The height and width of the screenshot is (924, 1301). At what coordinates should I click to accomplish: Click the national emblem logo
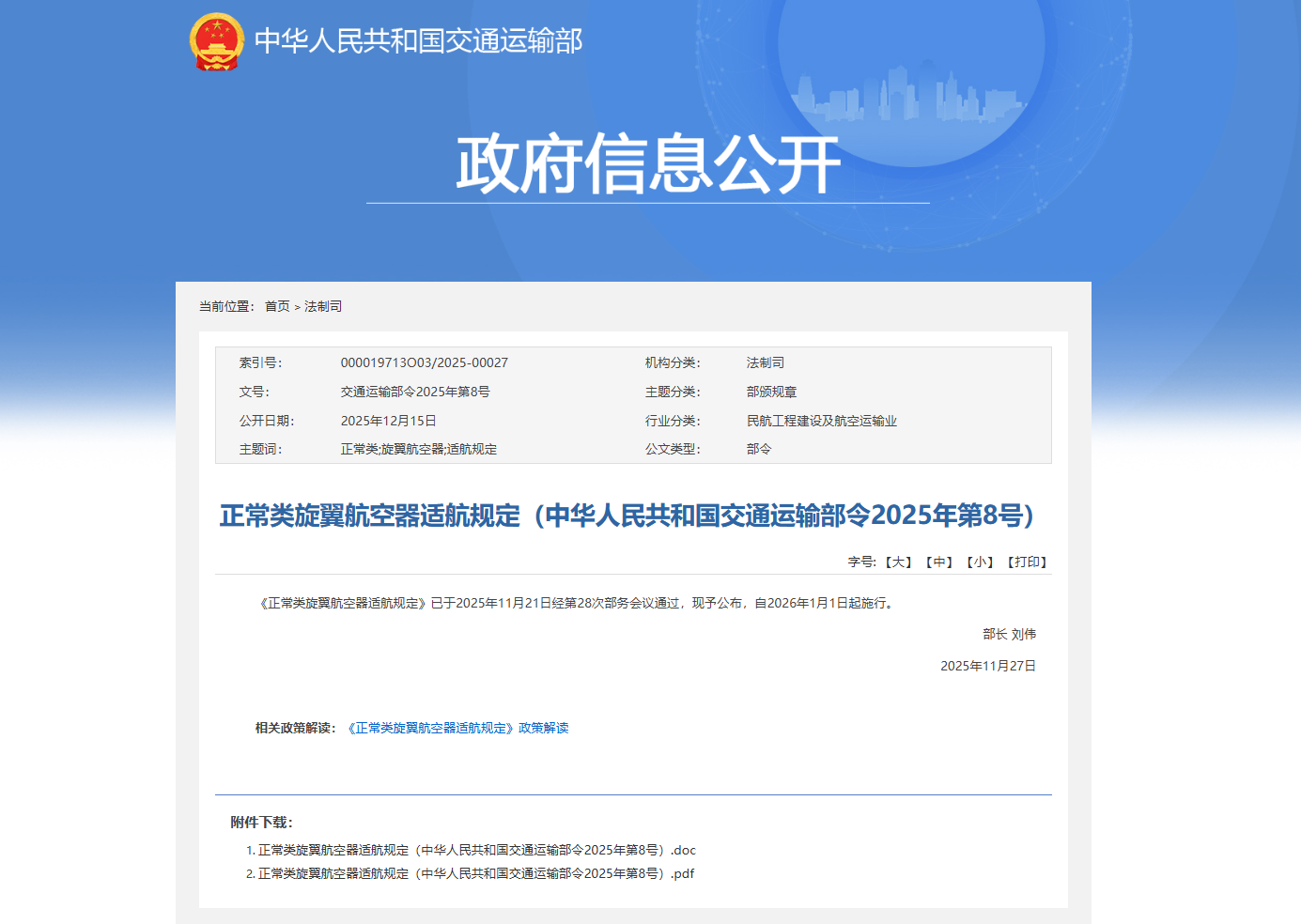(214, 40)
